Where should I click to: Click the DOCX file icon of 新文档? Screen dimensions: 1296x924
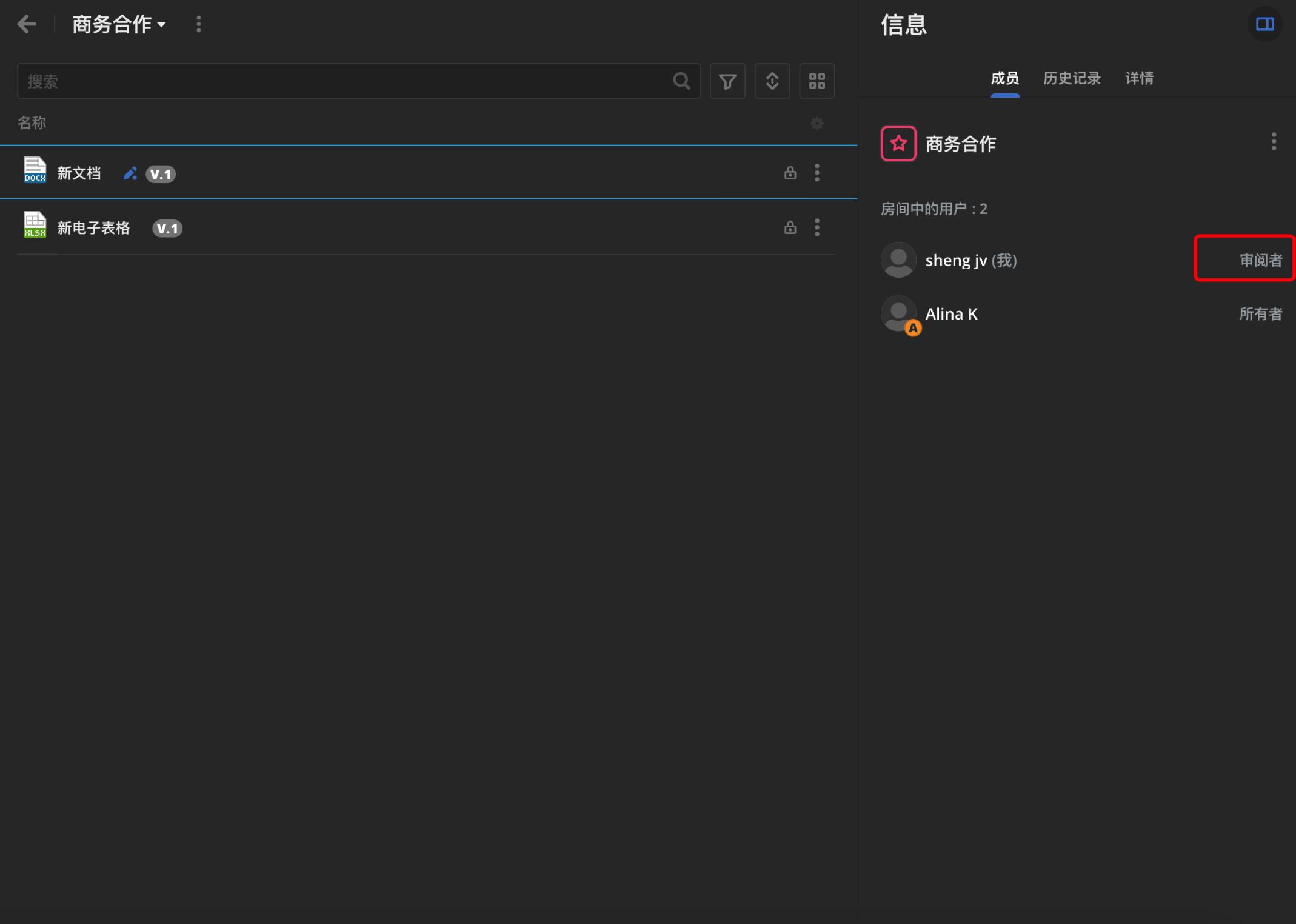(x=35, y=170)
